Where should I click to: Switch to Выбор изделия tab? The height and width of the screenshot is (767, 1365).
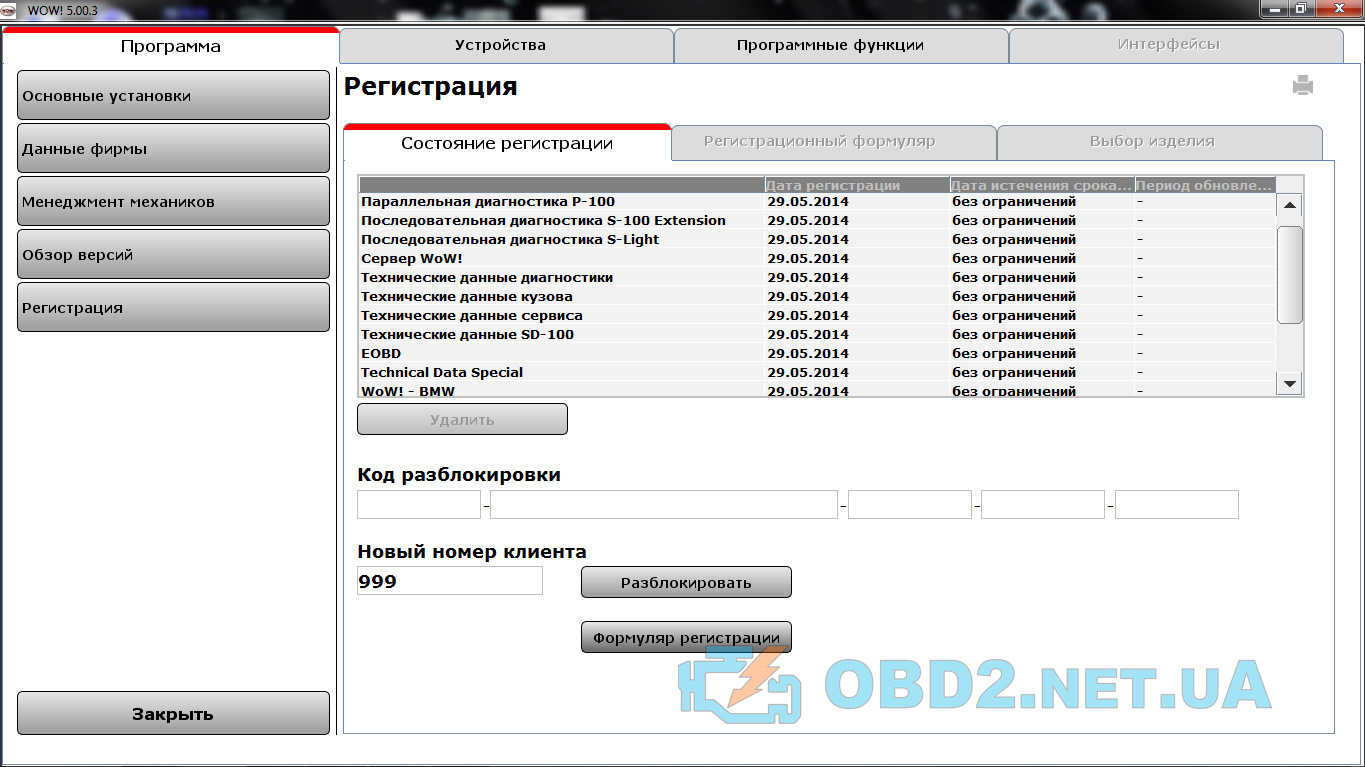tap(1160, 142)
